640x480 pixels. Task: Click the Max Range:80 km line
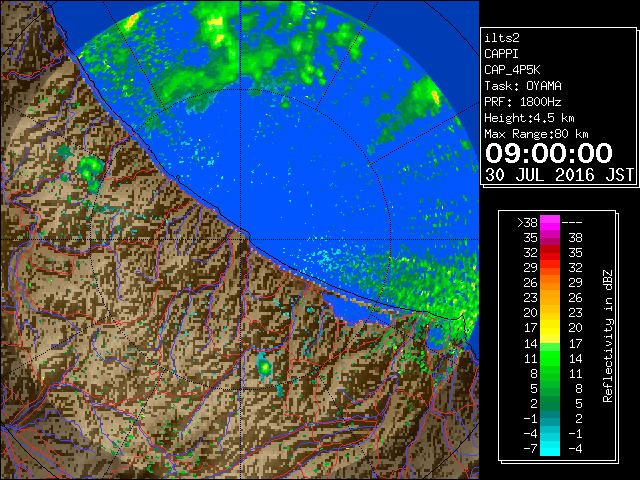tap(536, 134)
